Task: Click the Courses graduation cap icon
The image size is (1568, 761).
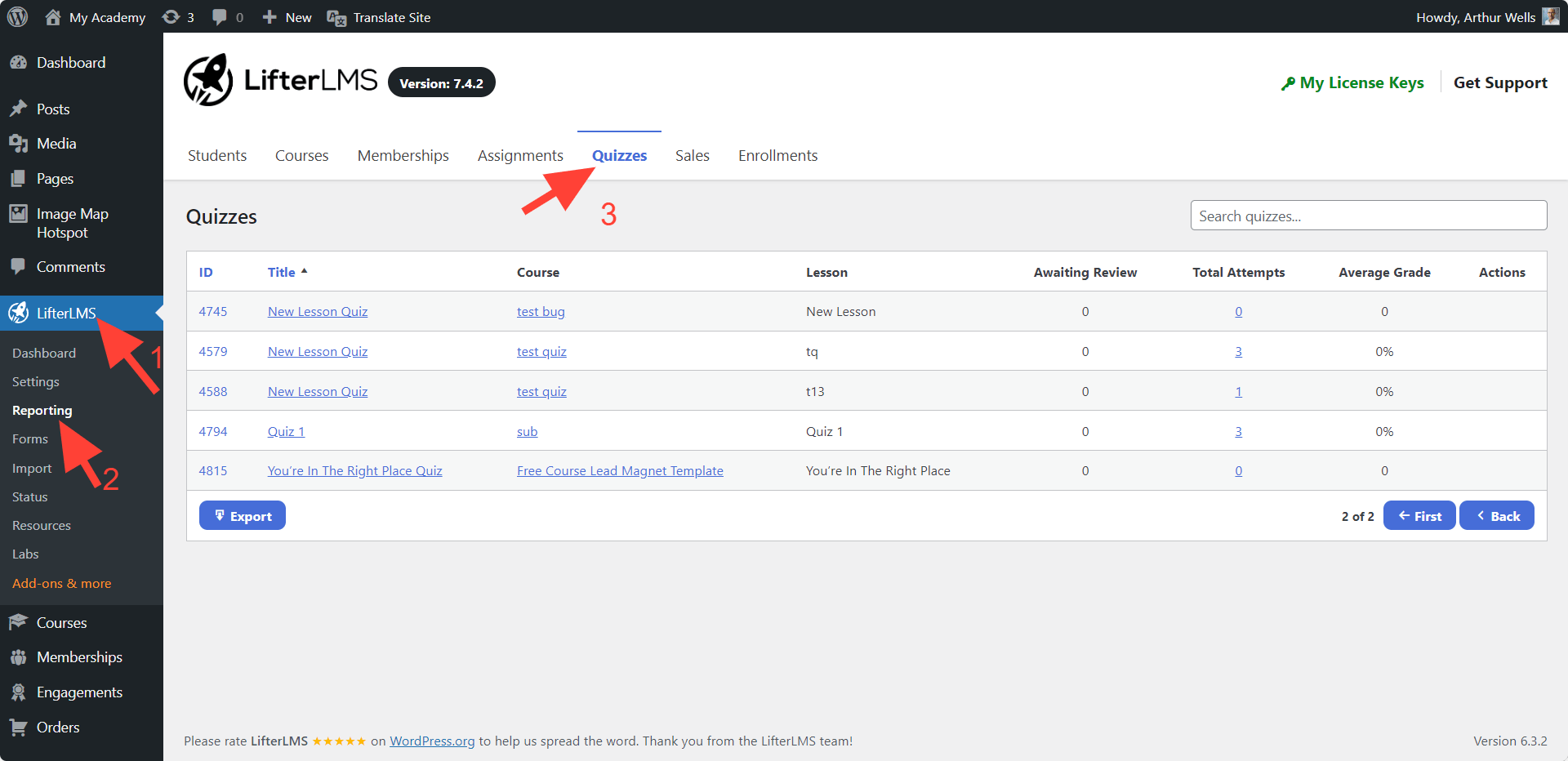Action: pos(18,622)
